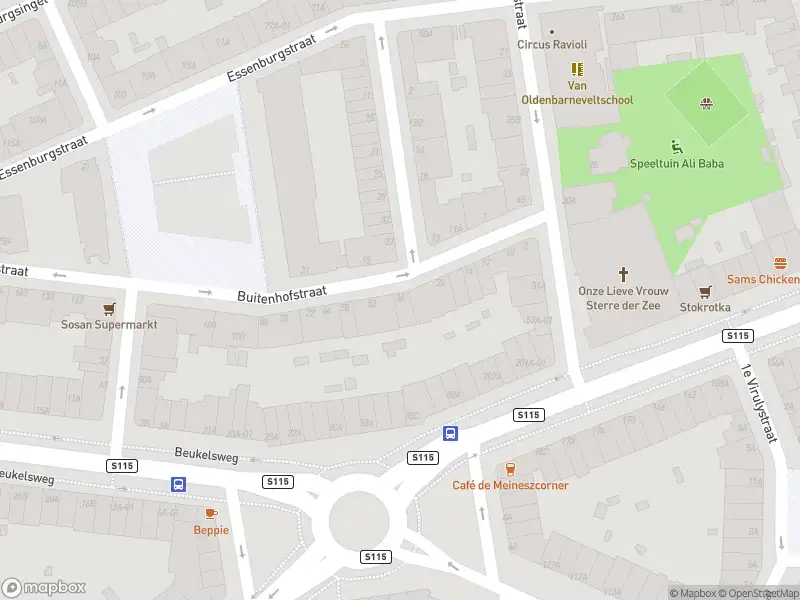Select the Sams Chicken burger icon
This screenshot has width=800, height=600.
coord(780,263)
